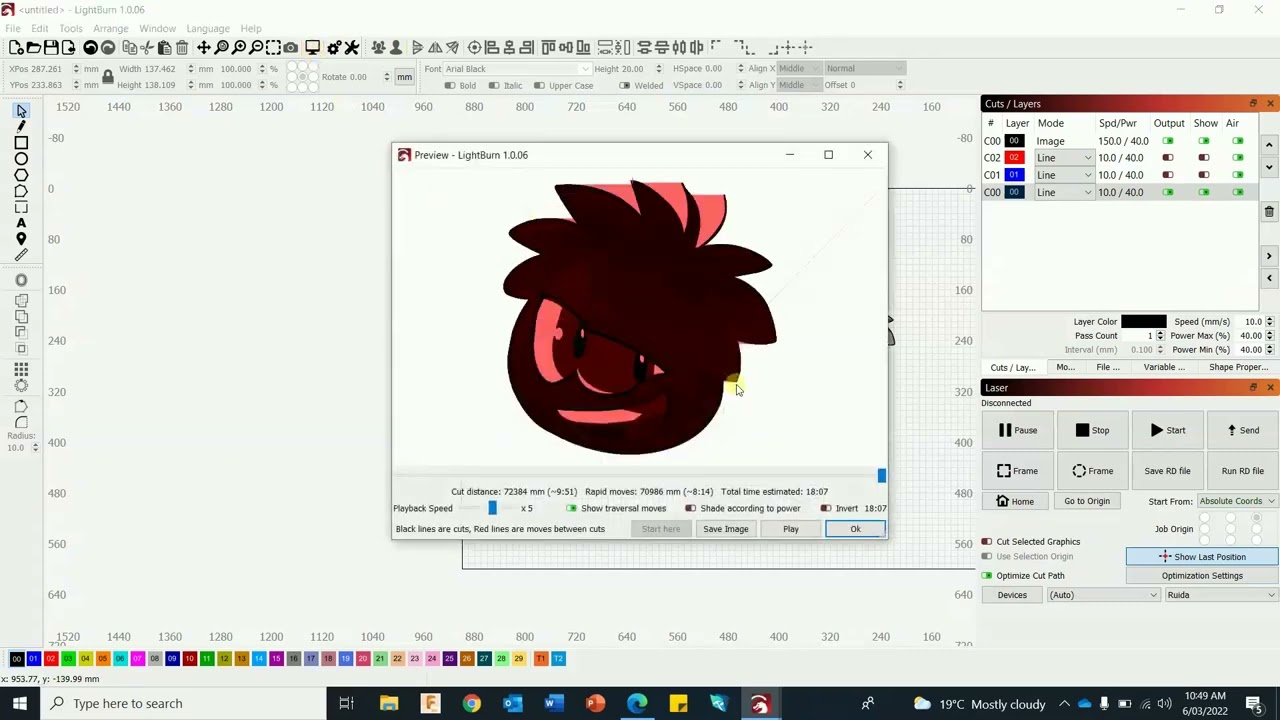Screen dimensions: 1280x720
Task: Toggle Air for the C00 Image layer
Action: pyautogui.click(x=1238, y=141)
